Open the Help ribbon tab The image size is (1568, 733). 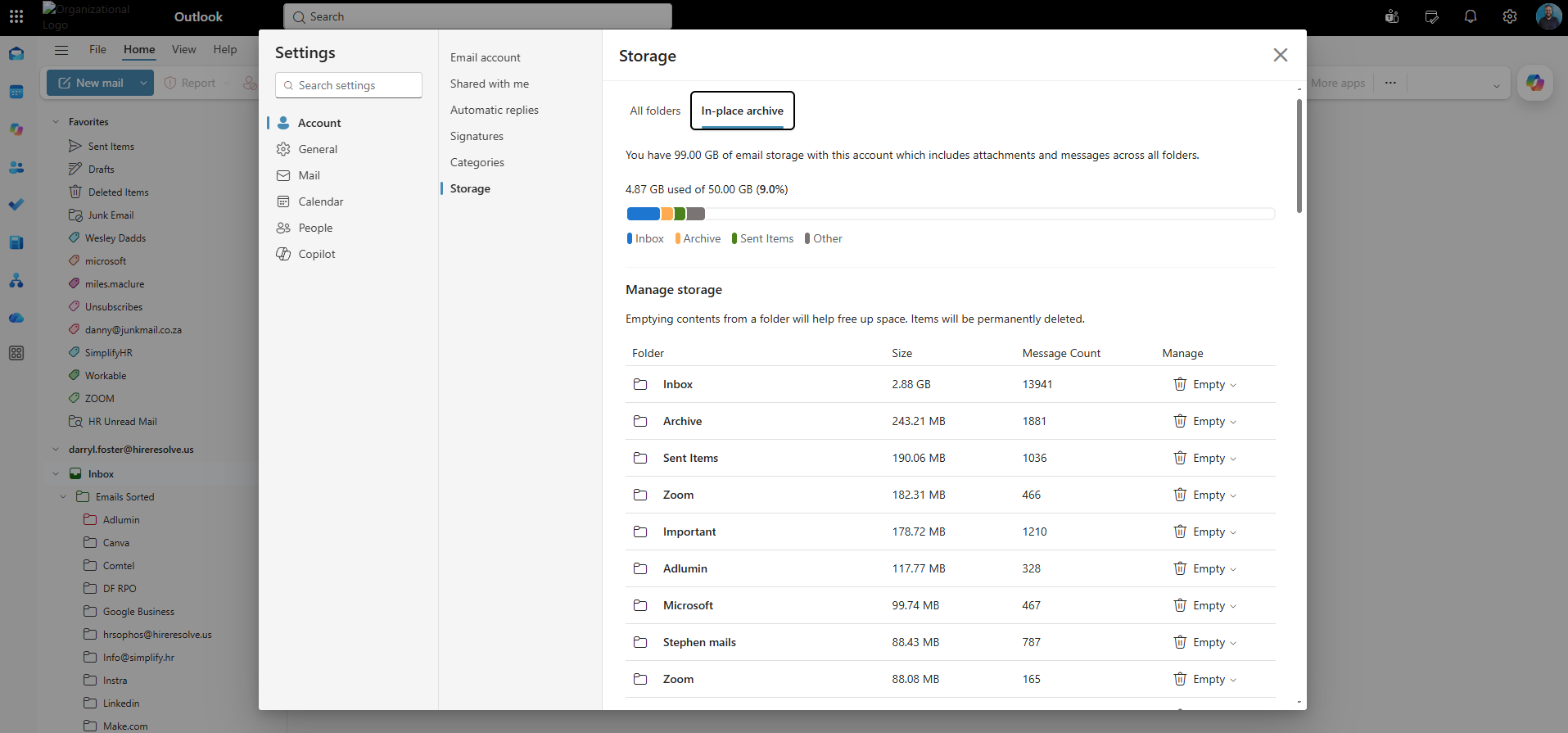[x=225, y=49]
